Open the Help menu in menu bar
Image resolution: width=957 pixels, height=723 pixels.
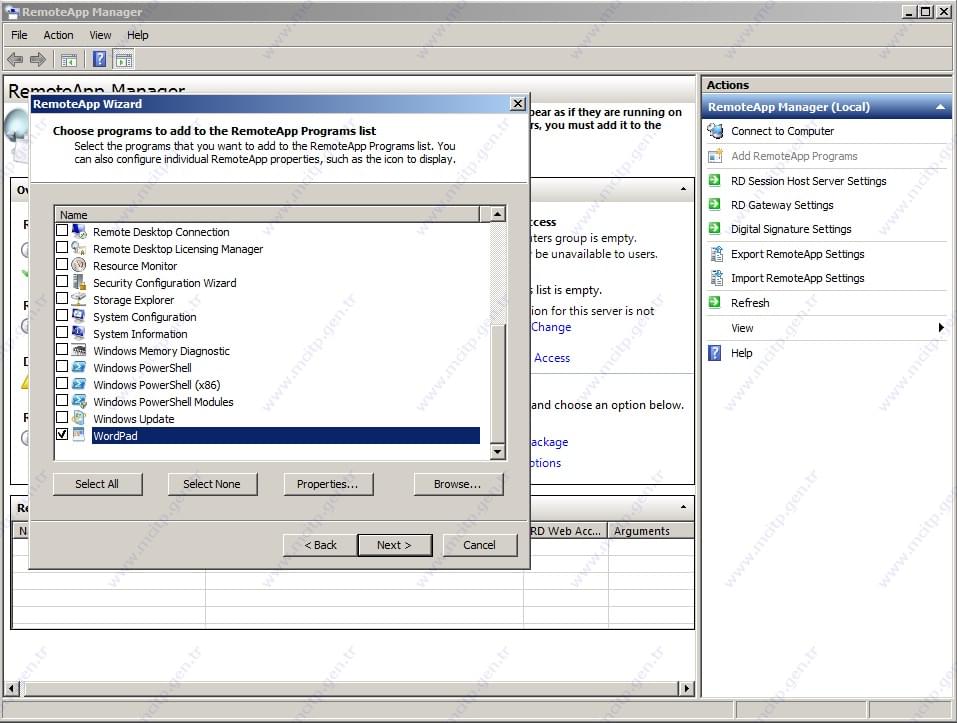[x=137, y=35]
